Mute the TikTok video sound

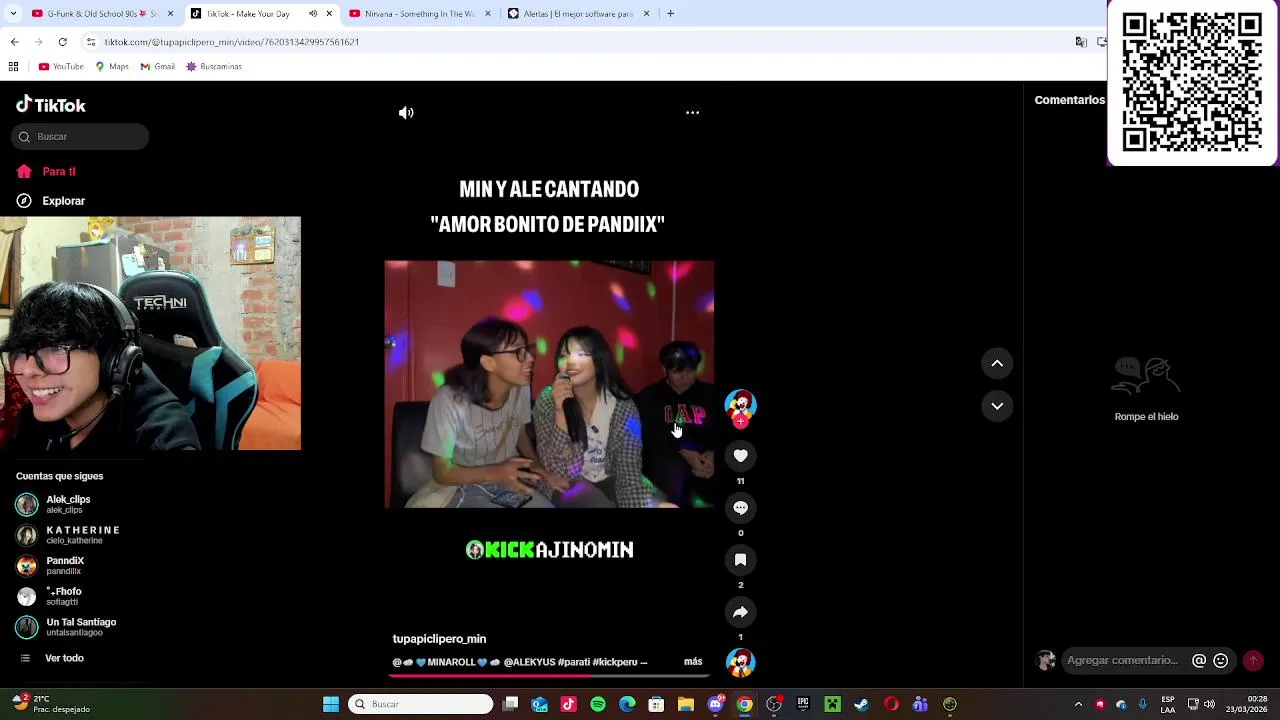(x=406, y=113)
